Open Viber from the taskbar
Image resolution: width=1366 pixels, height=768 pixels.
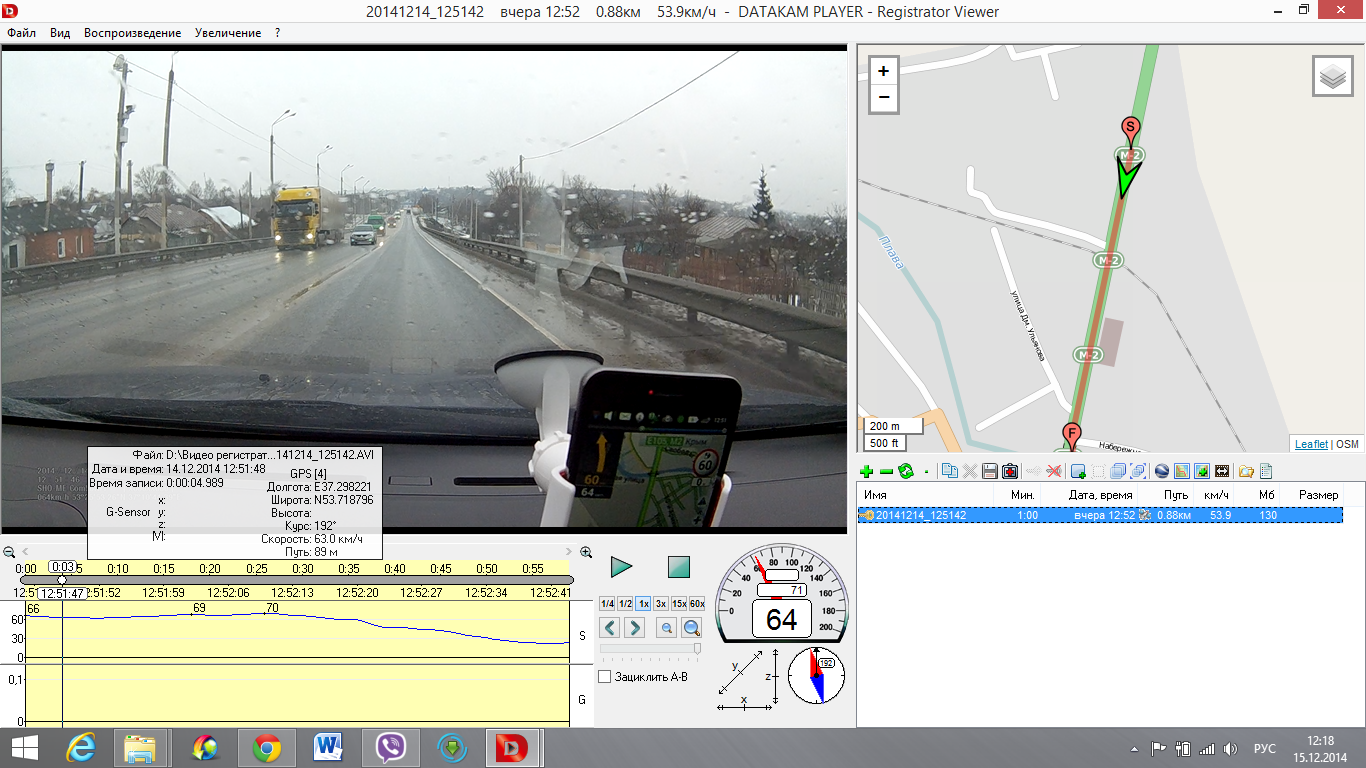point(390,748)
